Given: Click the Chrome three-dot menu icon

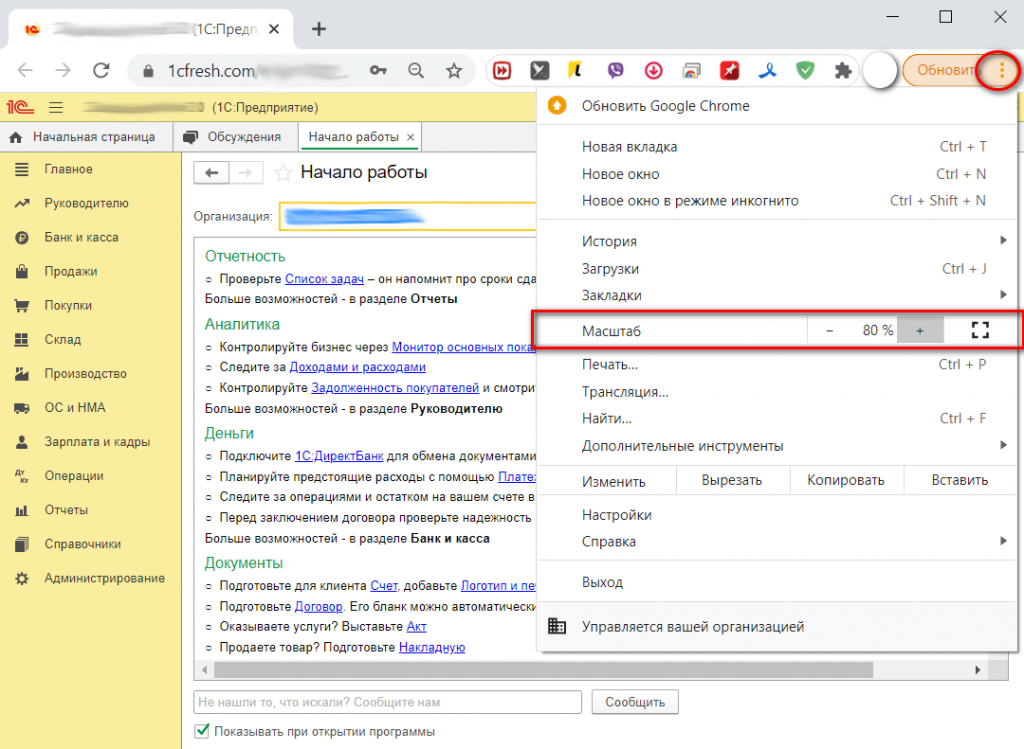Looking at the screenshot, I should coord(1003,71).
